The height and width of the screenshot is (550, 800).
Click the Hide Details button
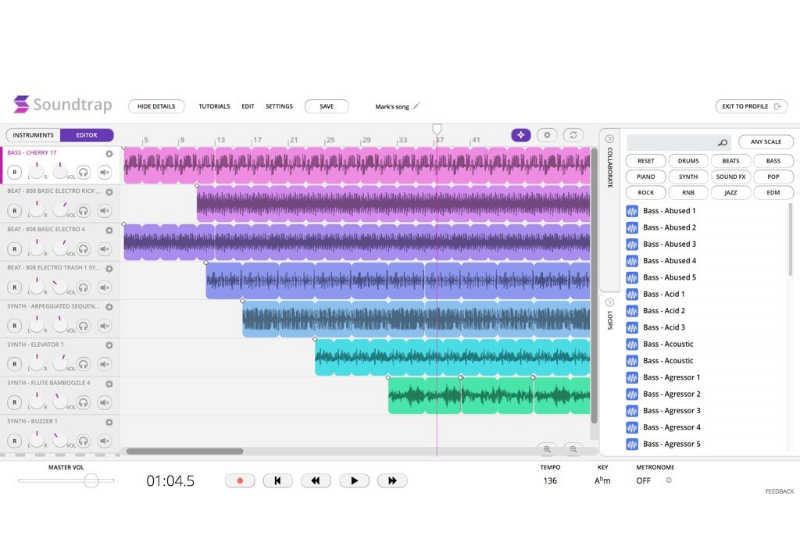click(156, 107)
